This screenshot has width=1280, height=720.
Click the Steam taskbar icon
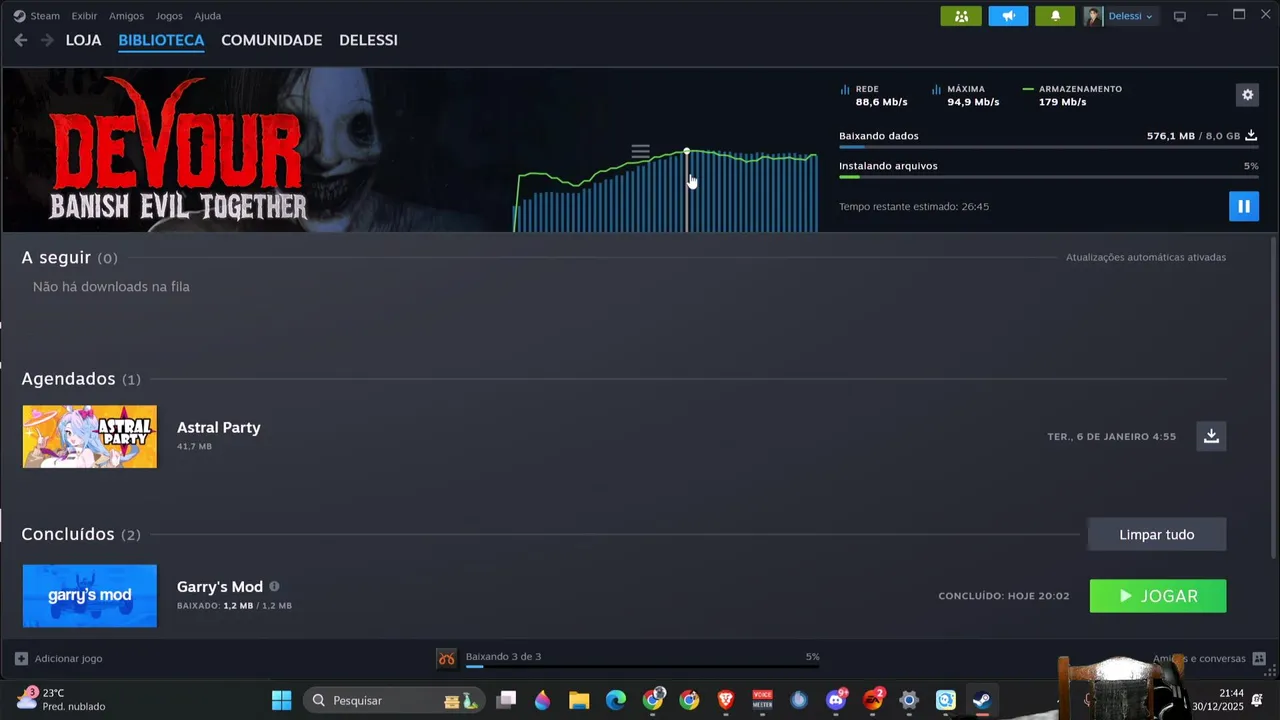pos(982,700)
